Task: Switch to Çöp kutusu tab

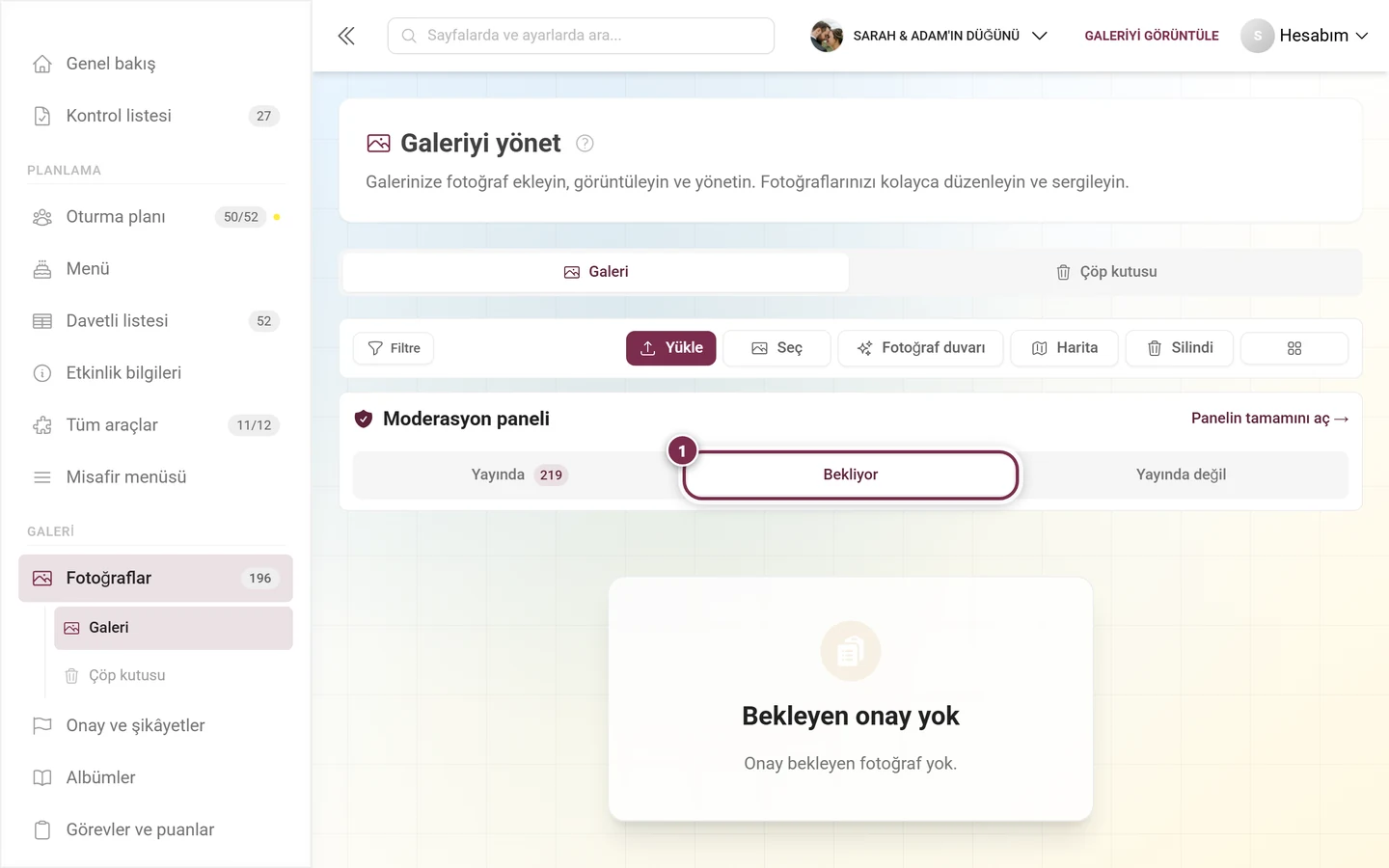Action: (1106, 272)
